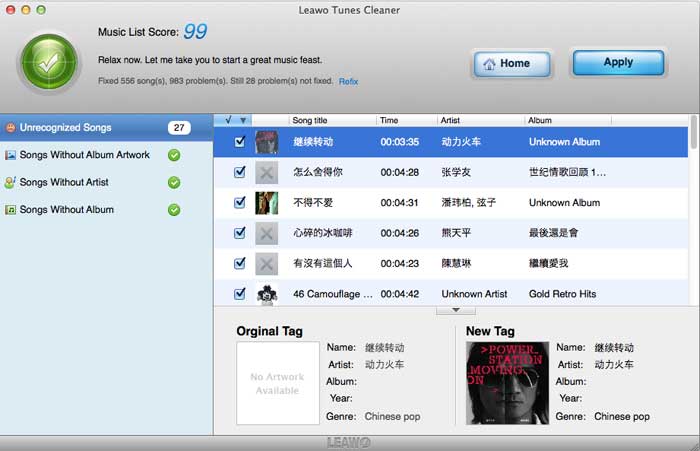This screenshot has width=700, height=451.
Task: Click the song title 46 Camouflage
Action: (333, 294)
